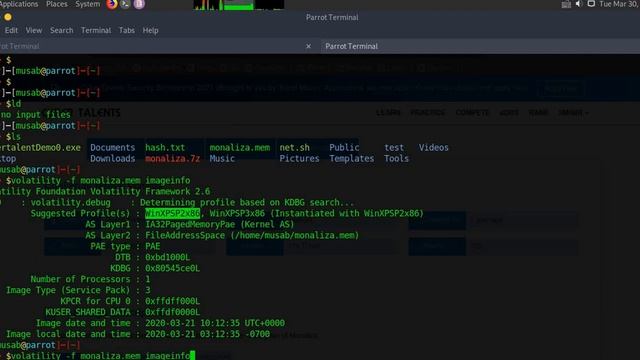Open the system monitor graph applet
This screenshot has width=640, height=360.
(239, 4)
